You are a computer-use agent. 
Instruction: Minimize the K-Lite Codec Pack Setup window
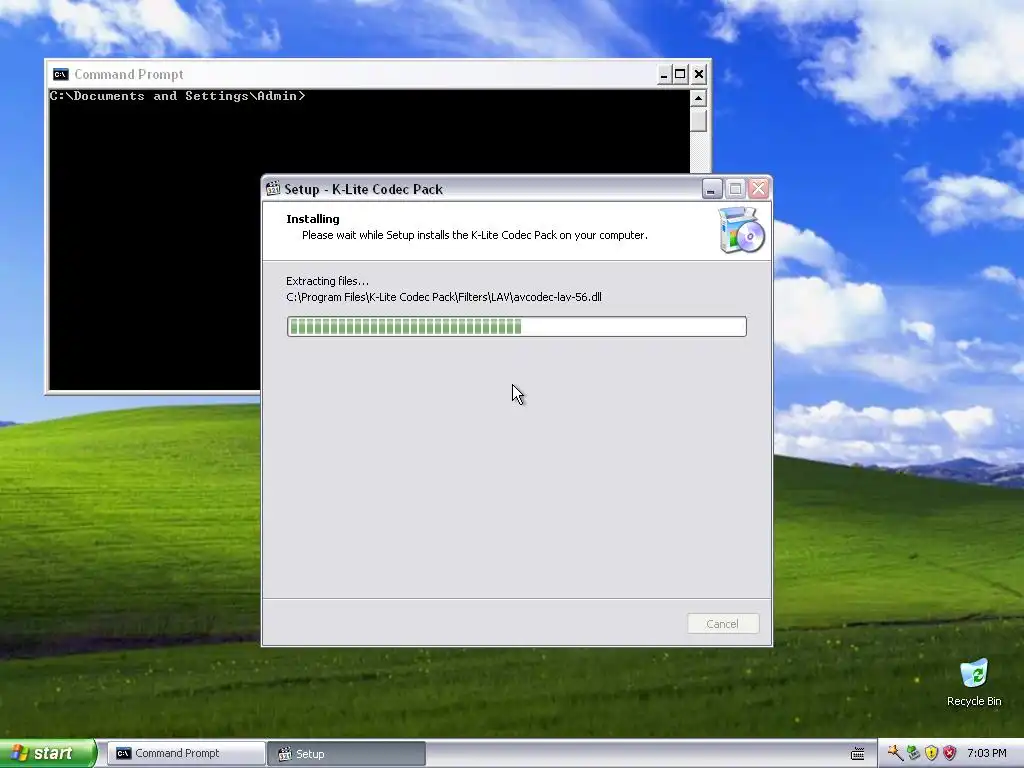pos(711,189)
